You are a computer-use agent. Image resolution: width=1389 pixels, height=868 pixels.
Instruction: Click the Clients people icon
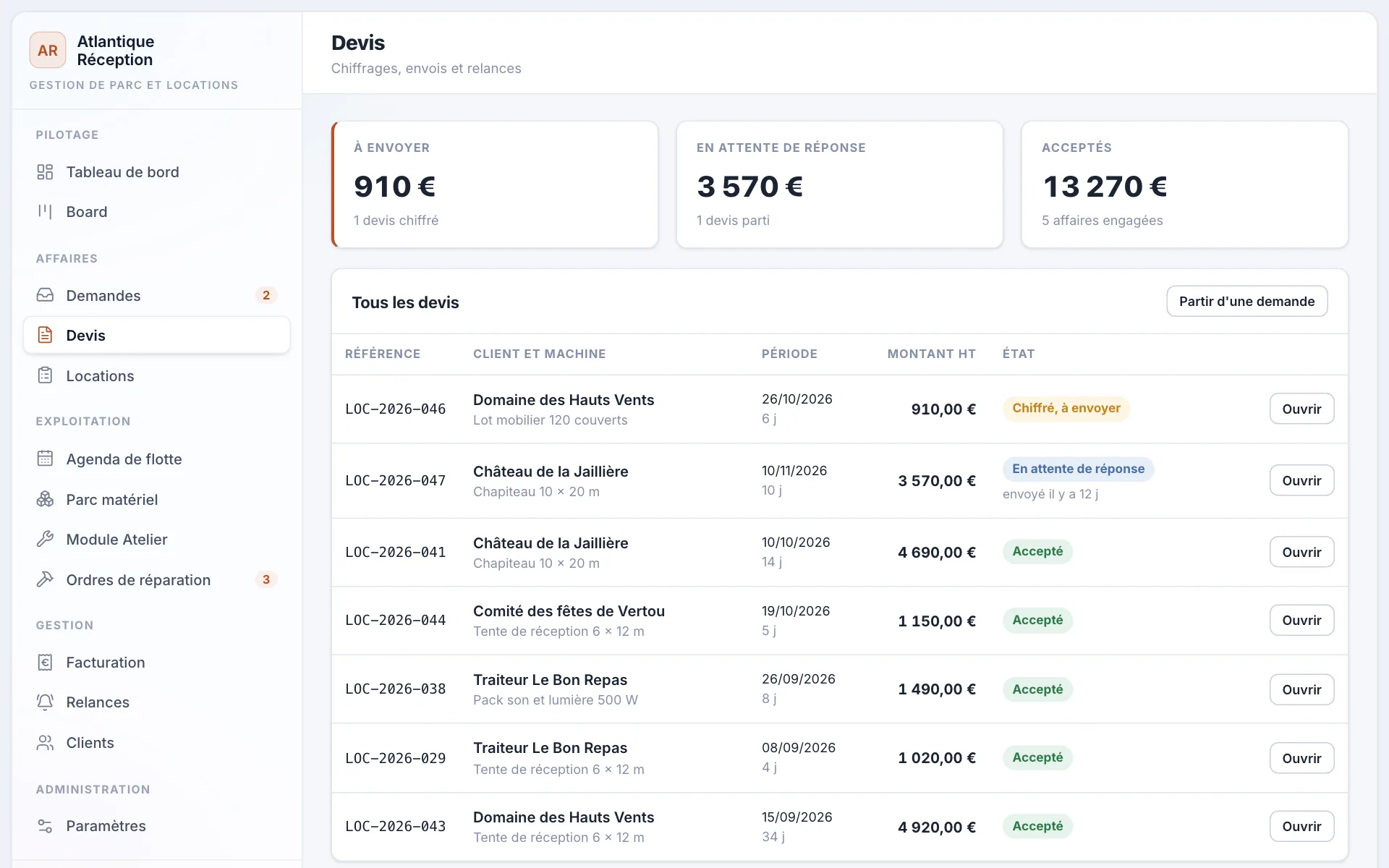pos(45,742)
